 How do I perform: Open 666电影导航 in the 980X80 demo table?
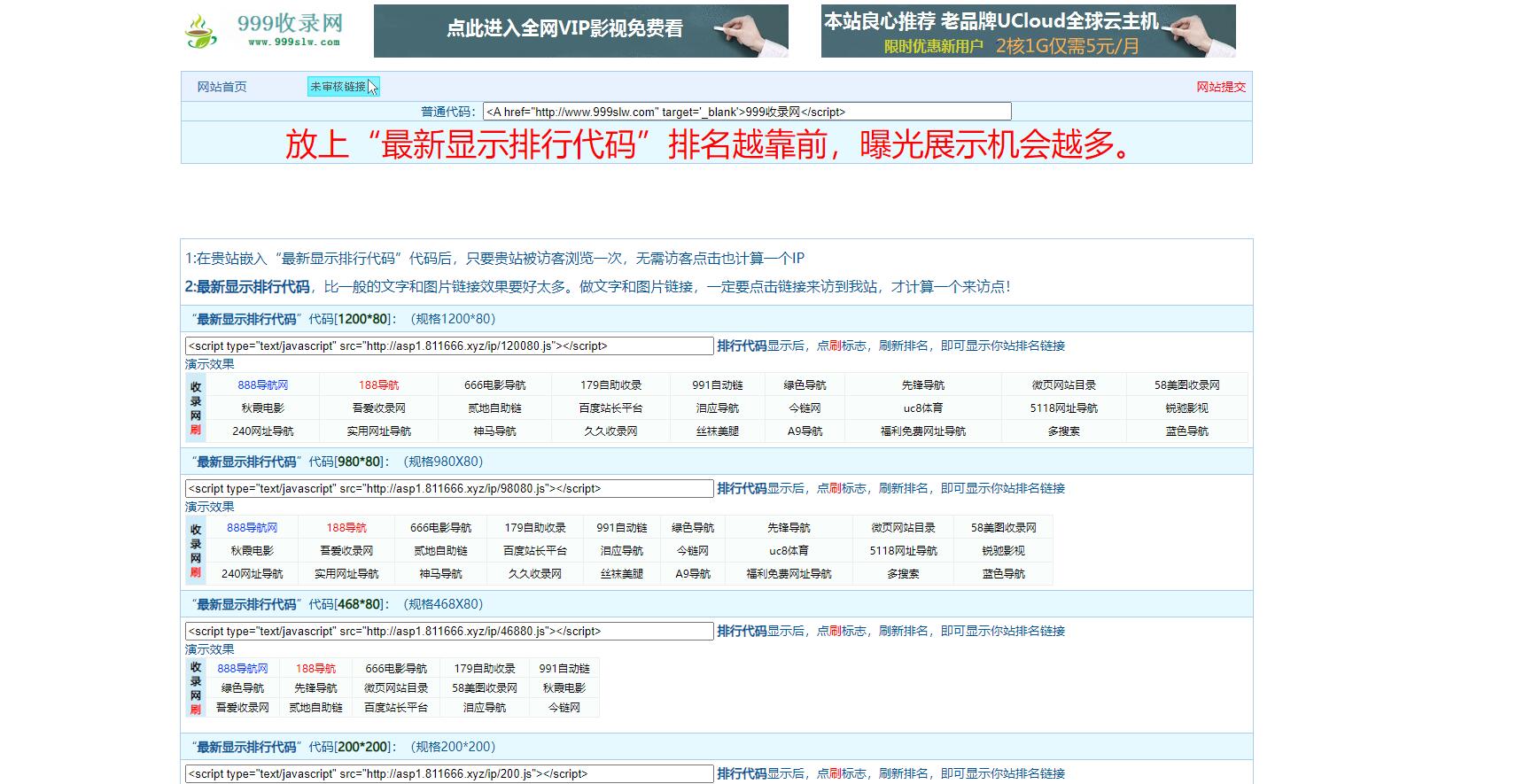[x=441, y=528]
